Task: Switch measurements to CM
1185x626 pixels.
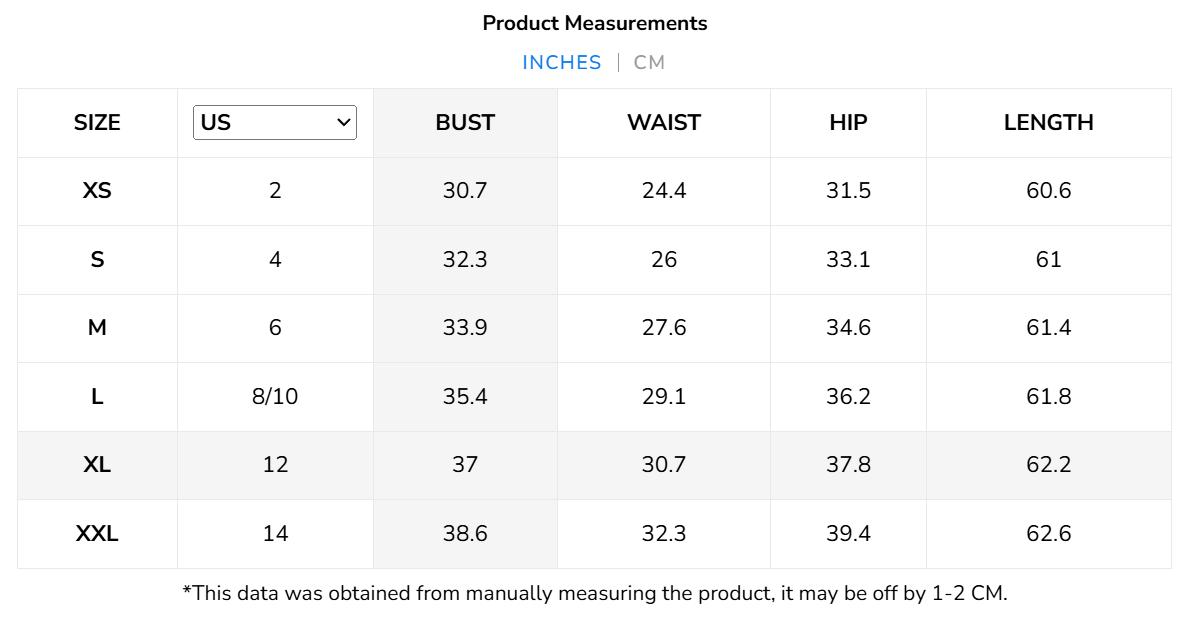Action: [x=649, y=63]
